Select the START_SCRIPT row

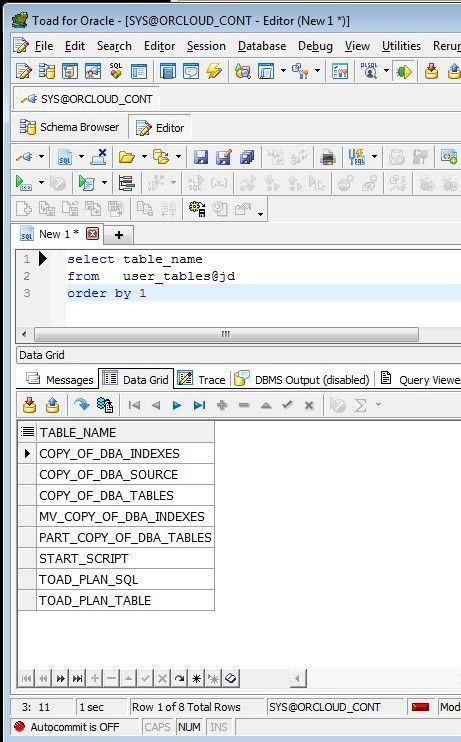pyautogui.click(x=125, y=558)
